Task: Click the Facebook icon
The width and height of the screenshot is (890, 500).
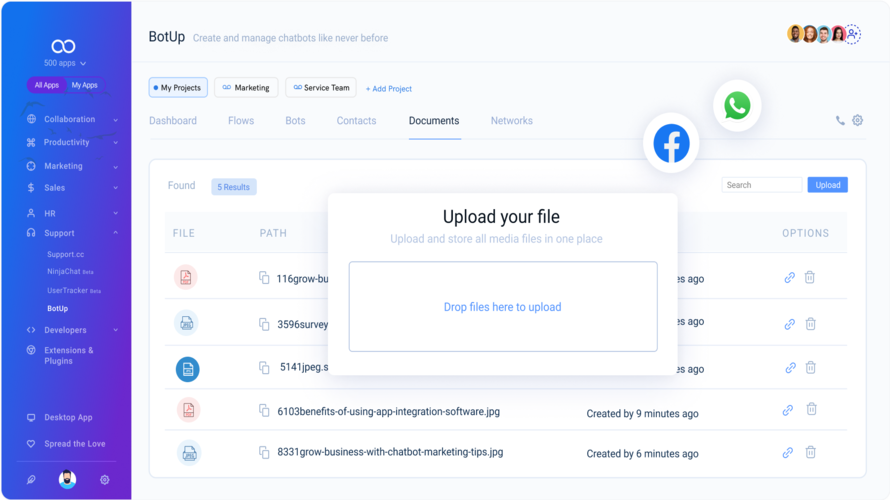Action: click(x=671, y=143)
